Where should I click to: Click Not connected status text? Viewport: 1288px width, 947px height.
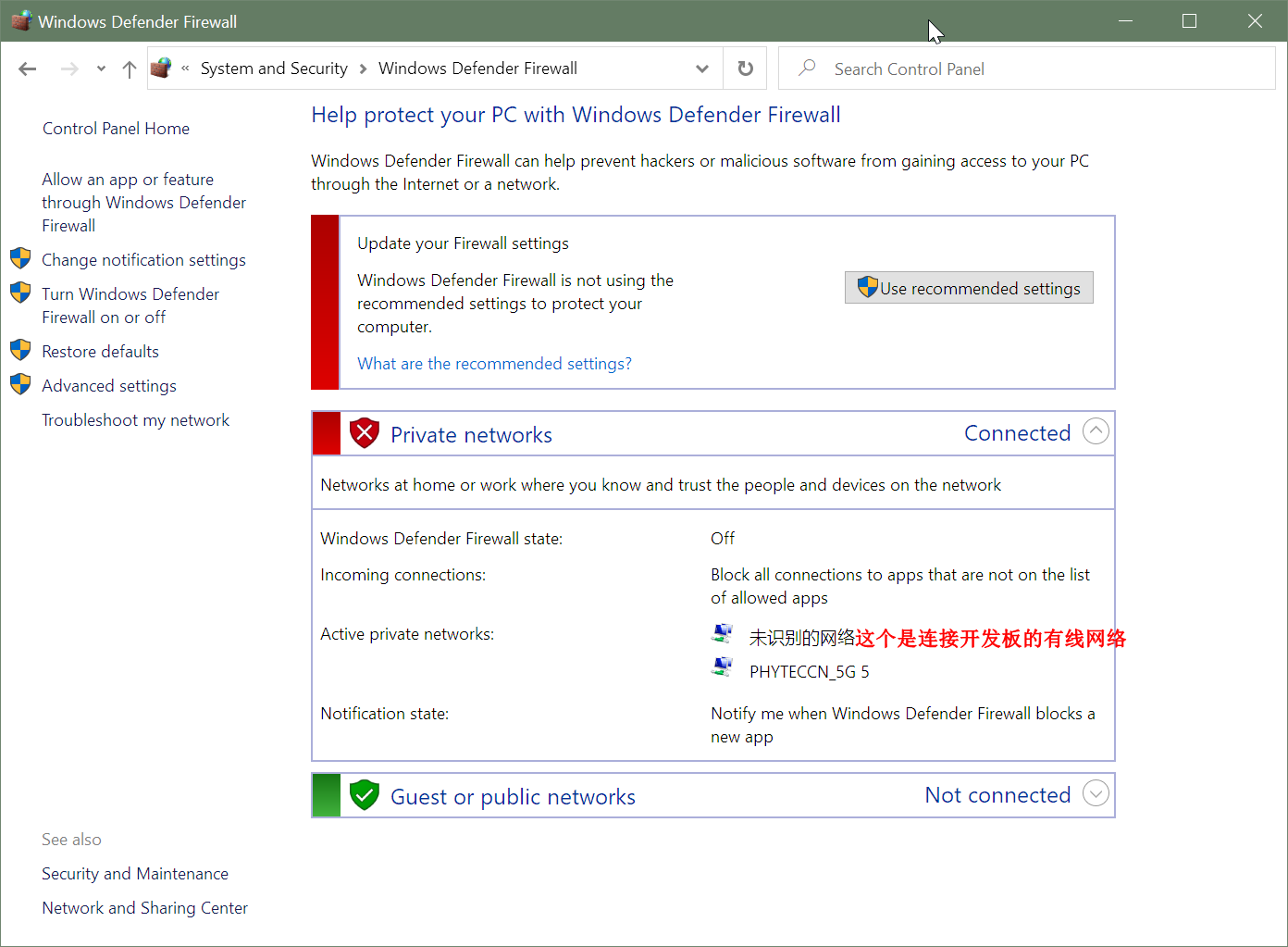997,795
